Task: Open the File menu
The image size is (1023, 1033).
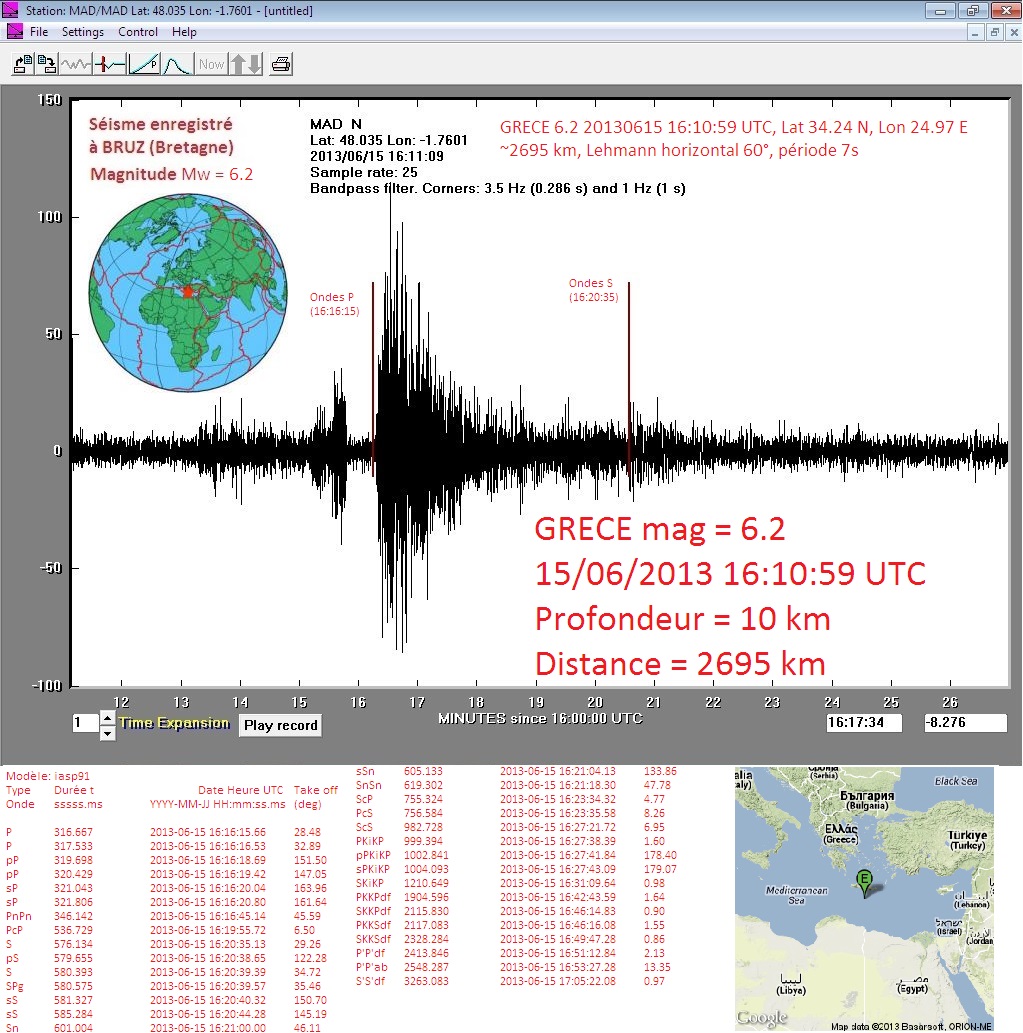Action: coord(39,32)
